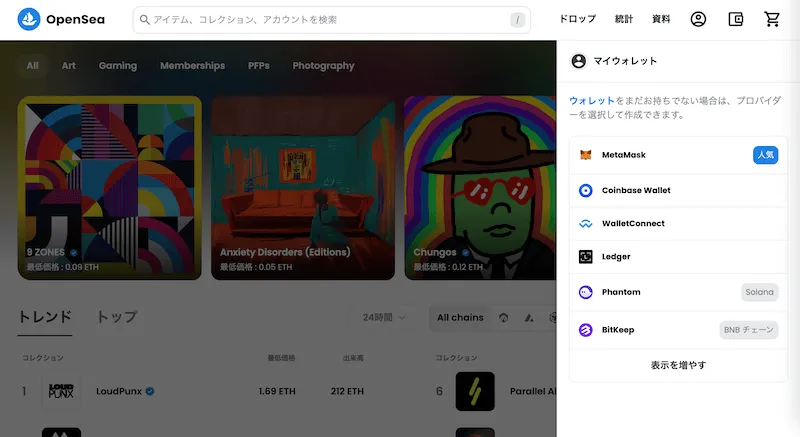This screenshot has height=437, width=800.
Task: Open the 9 ZONES collection card
Action: [x=110, y=188]
